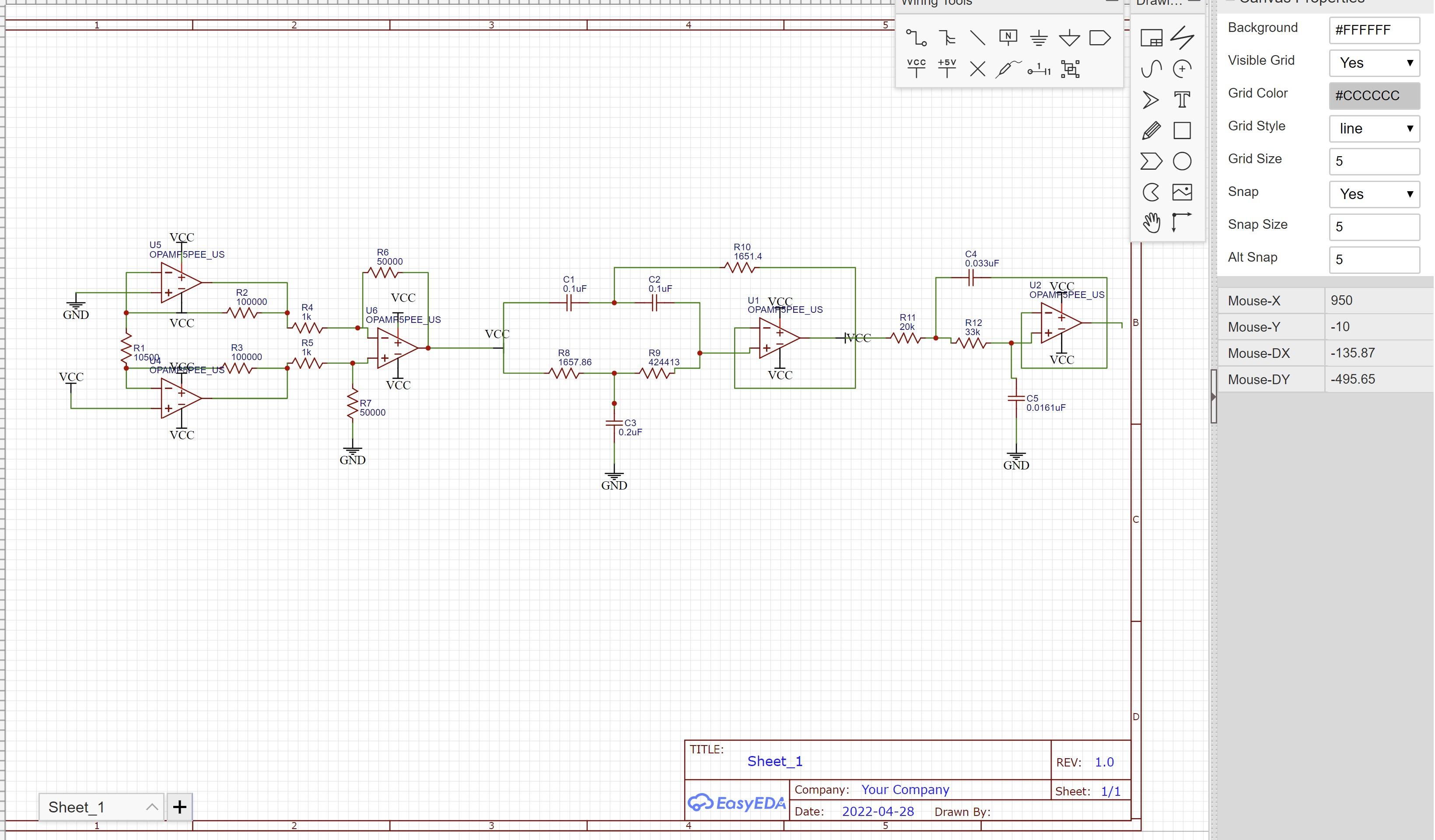Select resistor R10 1651.4
This screenshot has width=1435, height=840.
(740, 267)
